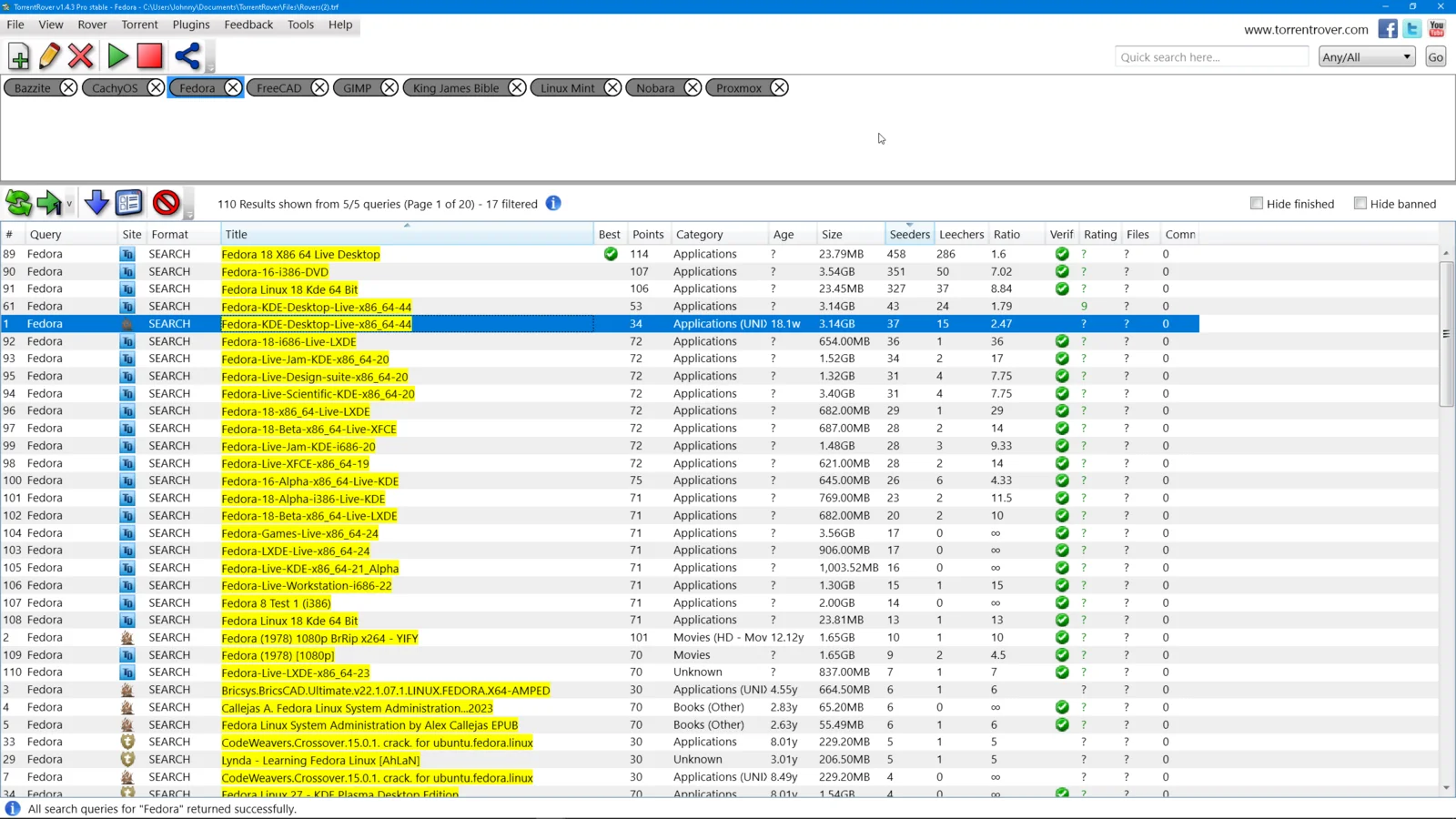The height and width of the screenshot is (819, 1456).
Task: Open the Torrent menu
Action: [139, 25]
